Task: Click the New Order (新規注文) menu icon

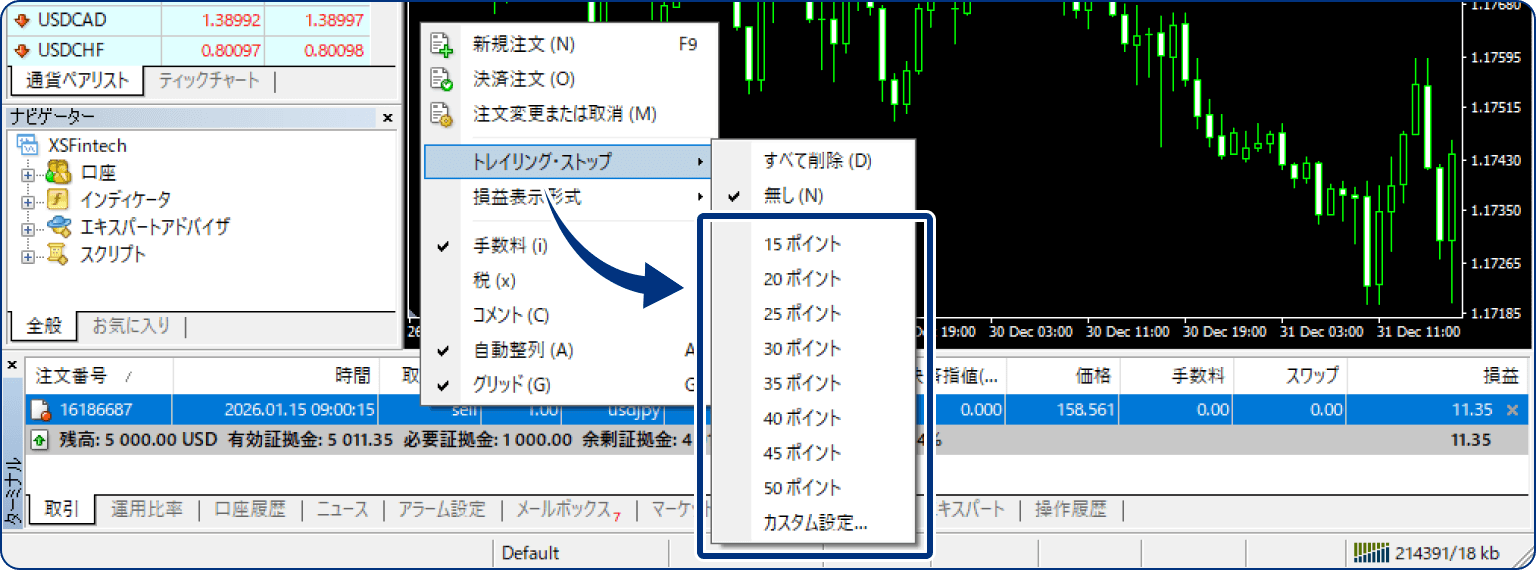Action: tap(441, 45)
